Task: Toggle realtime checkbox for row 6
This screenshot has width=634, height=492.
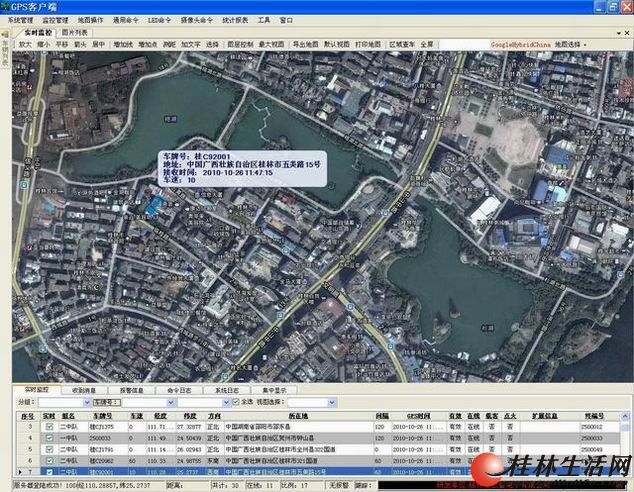Action: [49, 460]
